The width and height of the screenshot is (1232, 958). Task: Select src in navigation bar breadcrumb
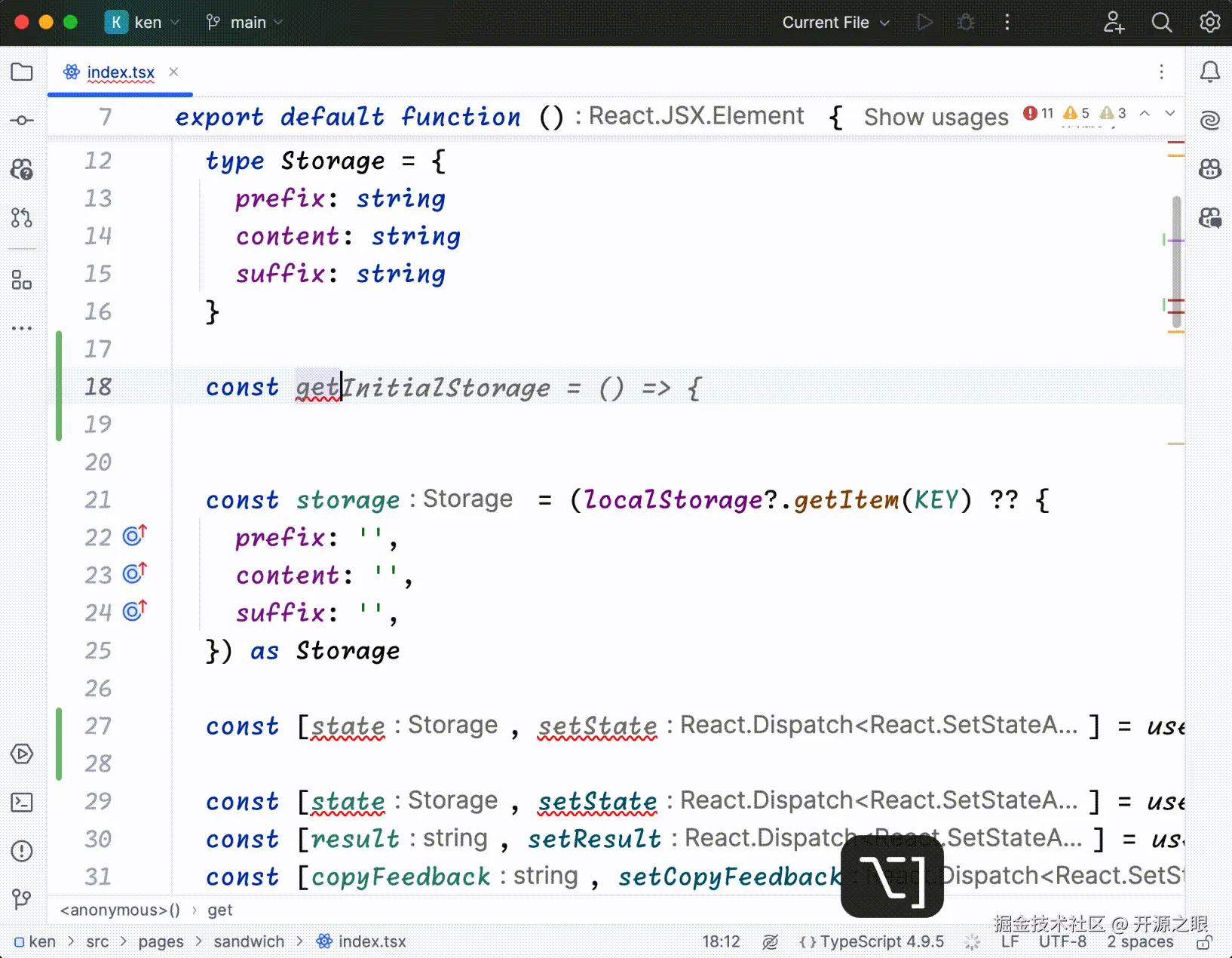tap(97, 942)
